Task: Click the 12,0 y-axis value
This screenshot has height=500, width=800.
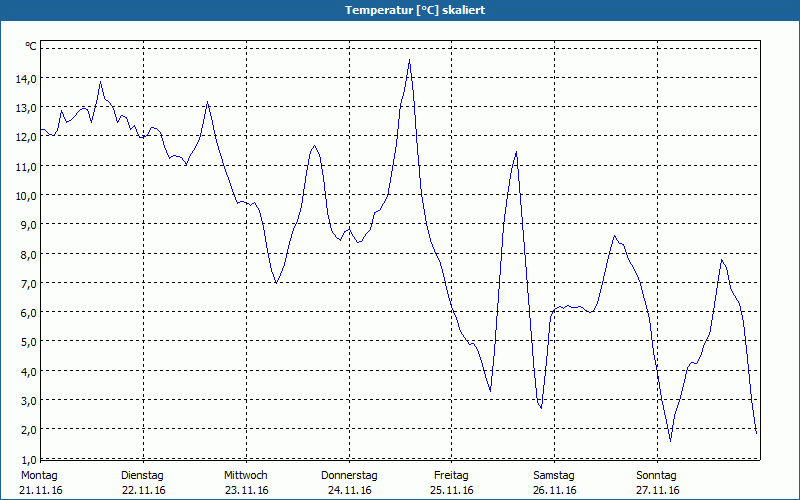Action: tap(26, 137)
